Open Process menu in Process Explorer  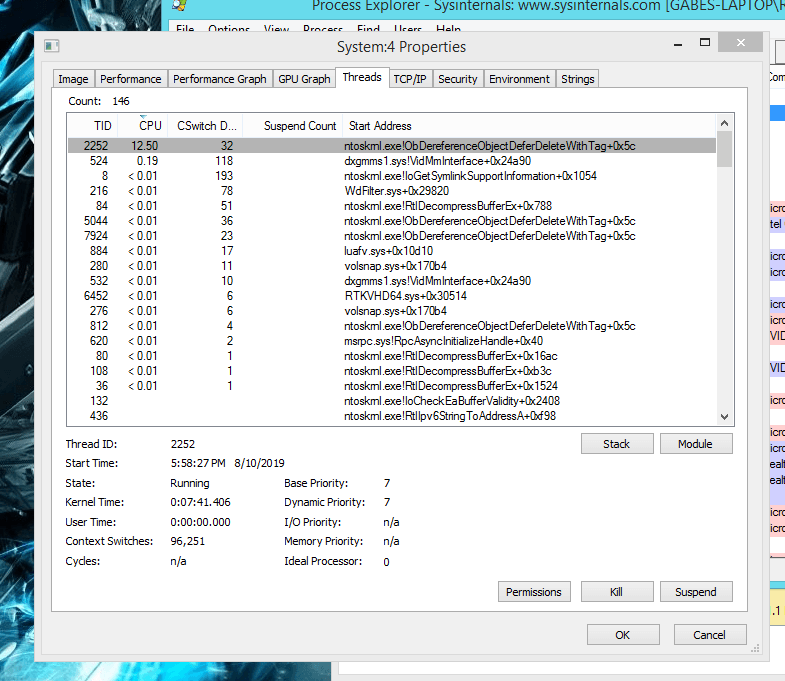click(323, 29)
